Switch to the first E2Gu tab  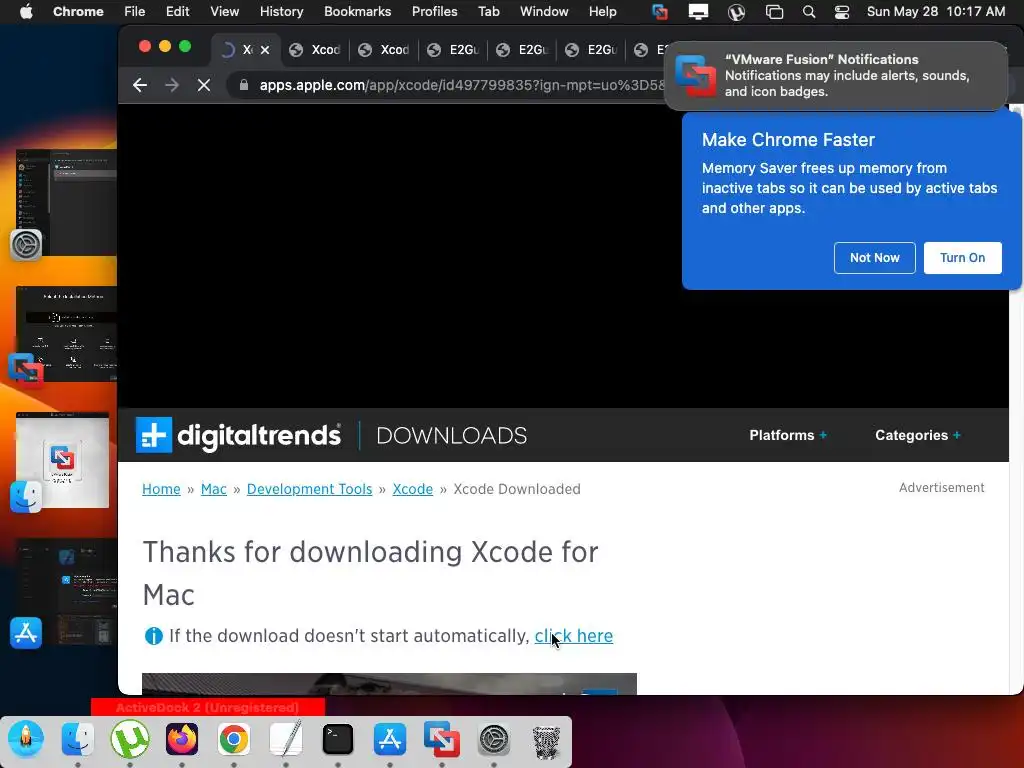click(x=453, y=50)
